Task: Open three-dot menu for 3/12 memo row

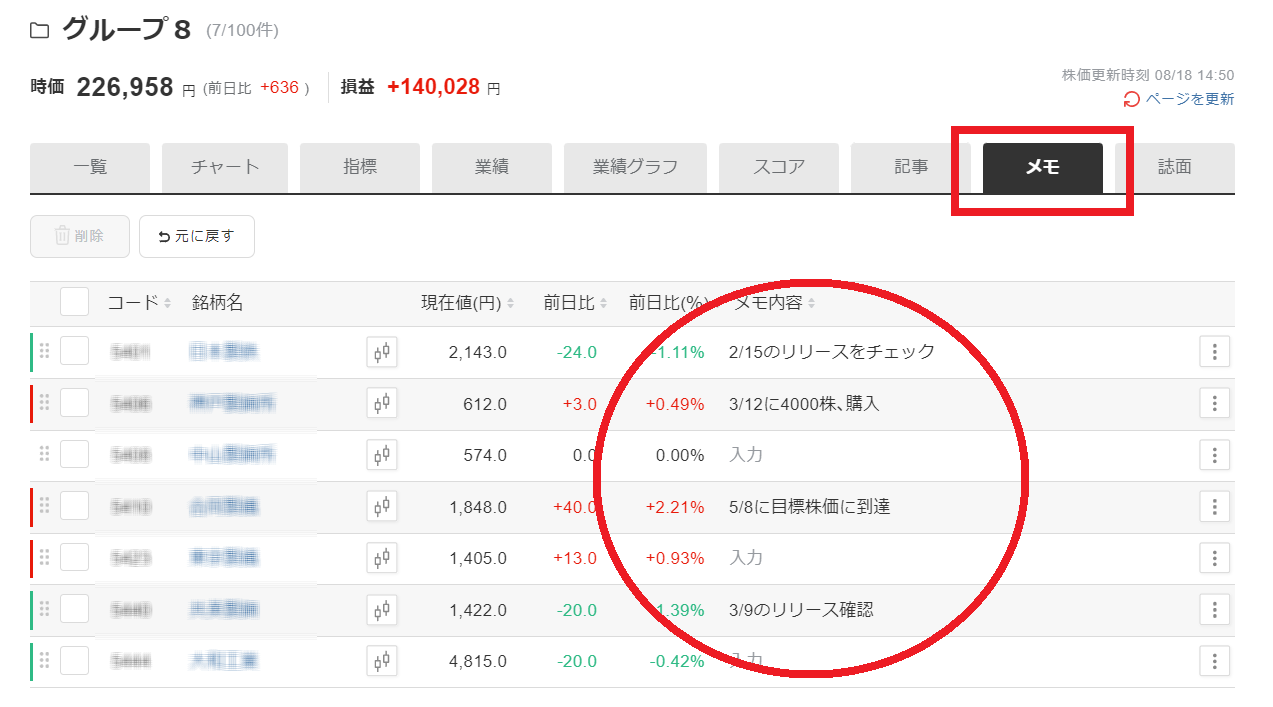Action: (x=1214, y=404)
